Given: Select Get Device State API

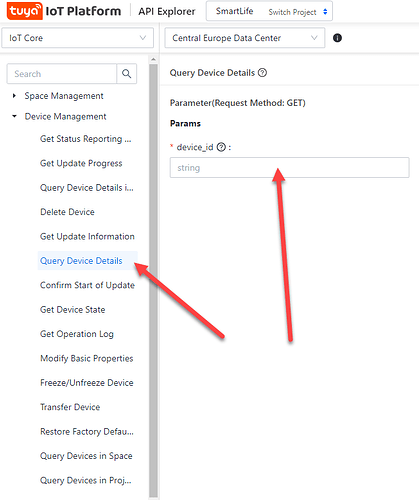Looking at the screenshot, I should coord(73,310).
